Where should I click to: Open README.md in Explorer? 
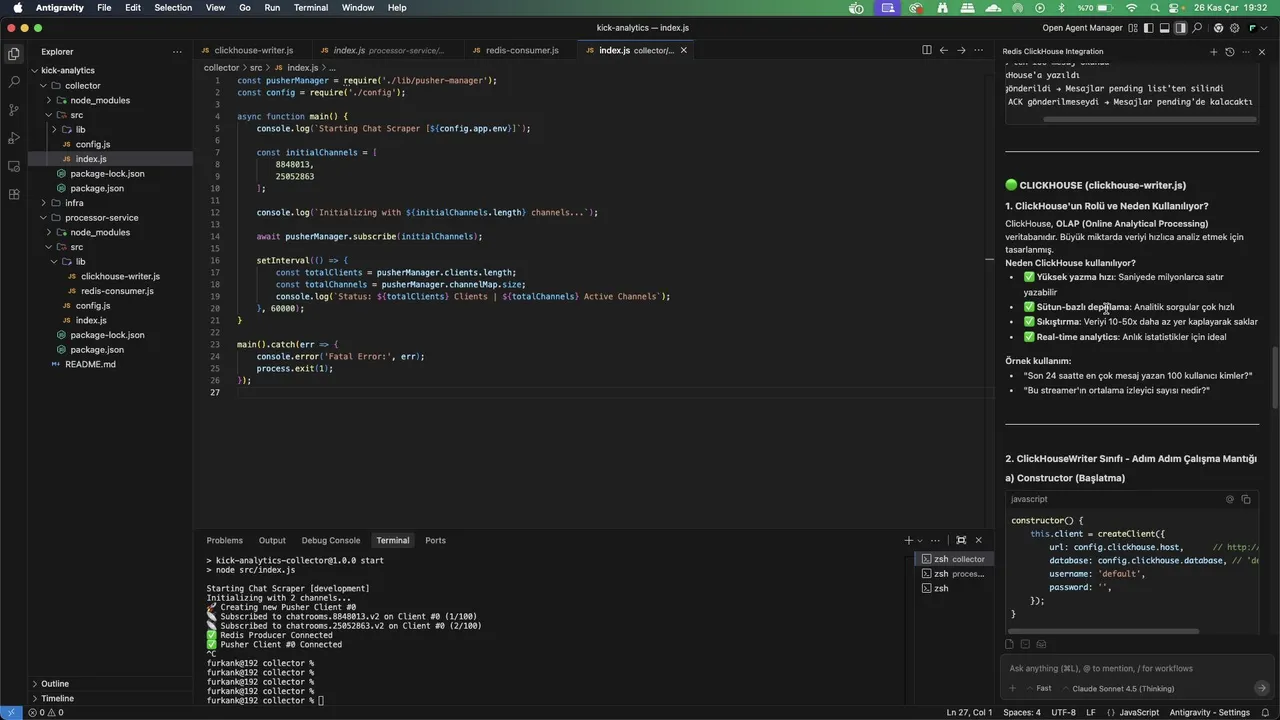tap(90, 364)
